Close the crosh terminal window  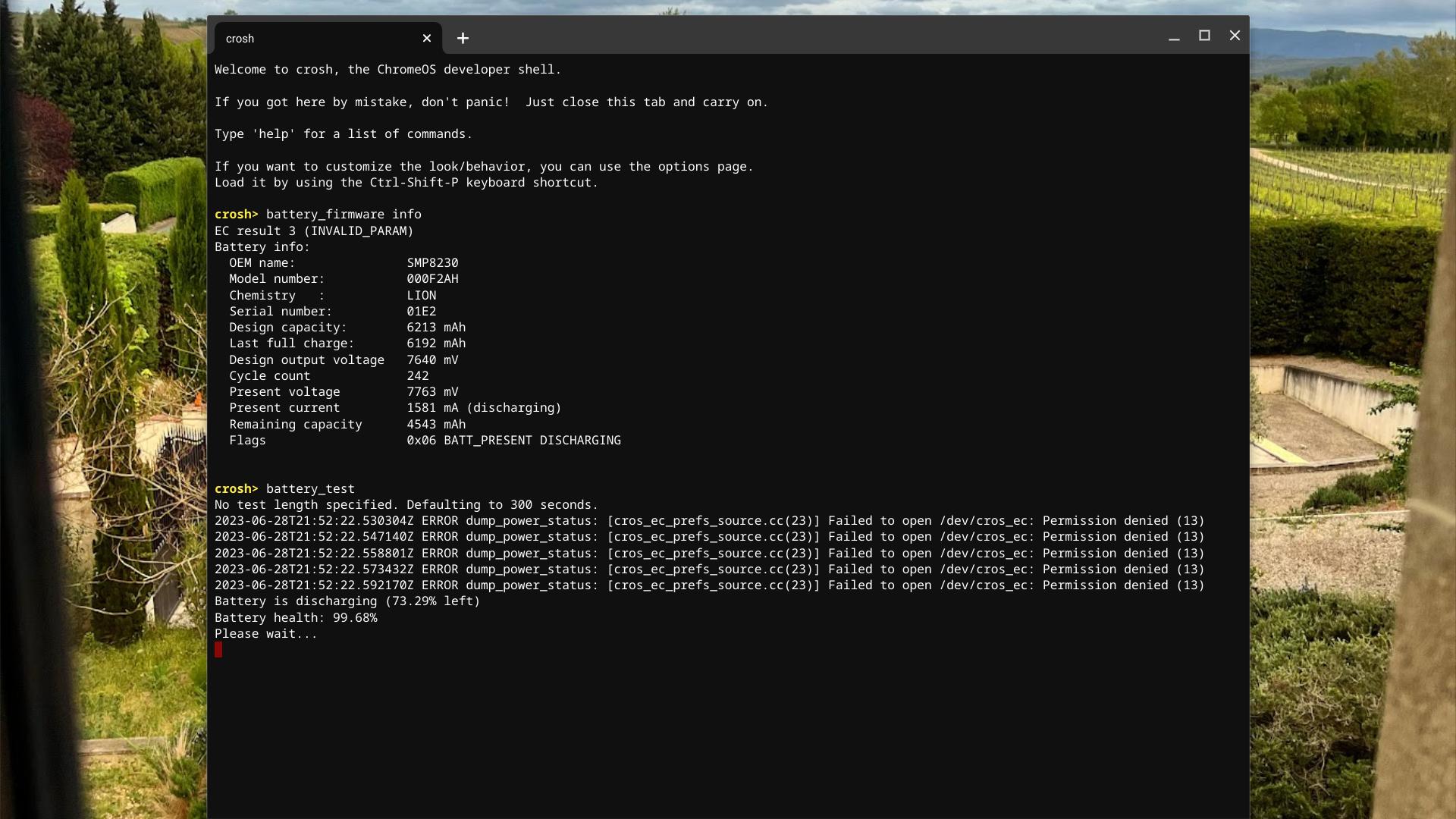(1235, 36)
